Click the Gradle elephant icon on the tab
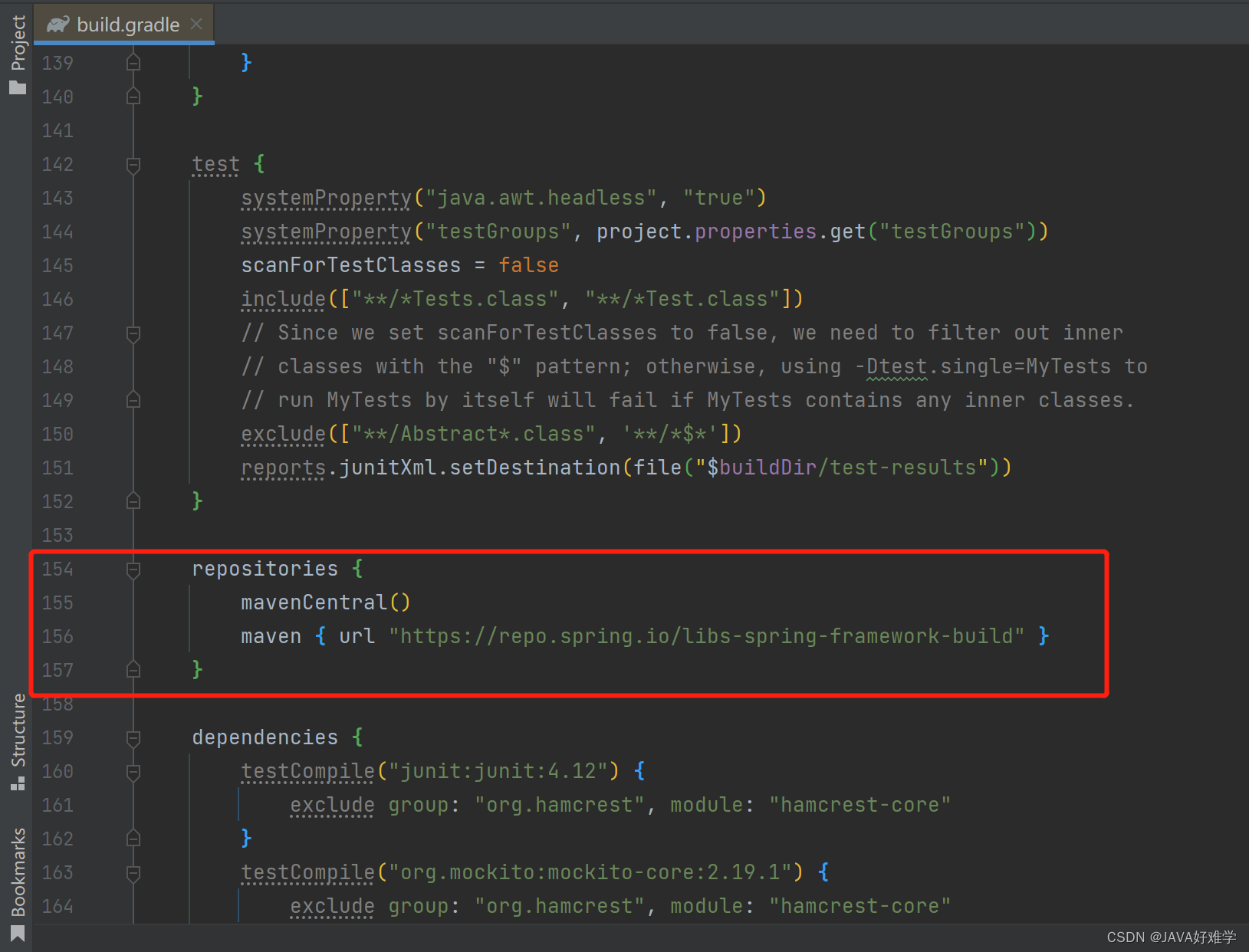 [58, 25]
